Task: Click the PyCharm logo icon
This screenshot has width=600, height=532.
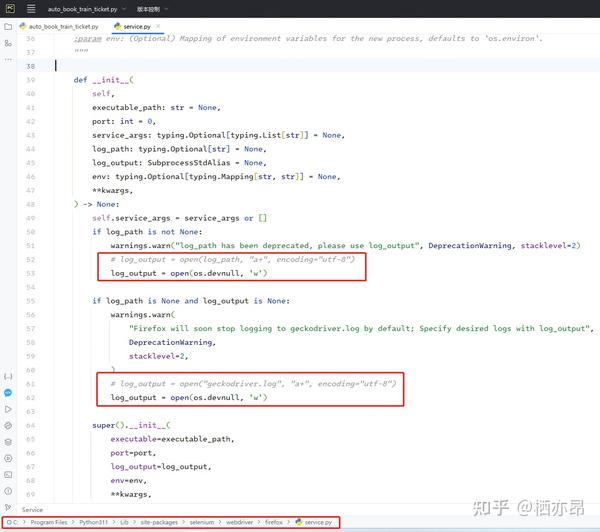Action: tap(10, 8)
